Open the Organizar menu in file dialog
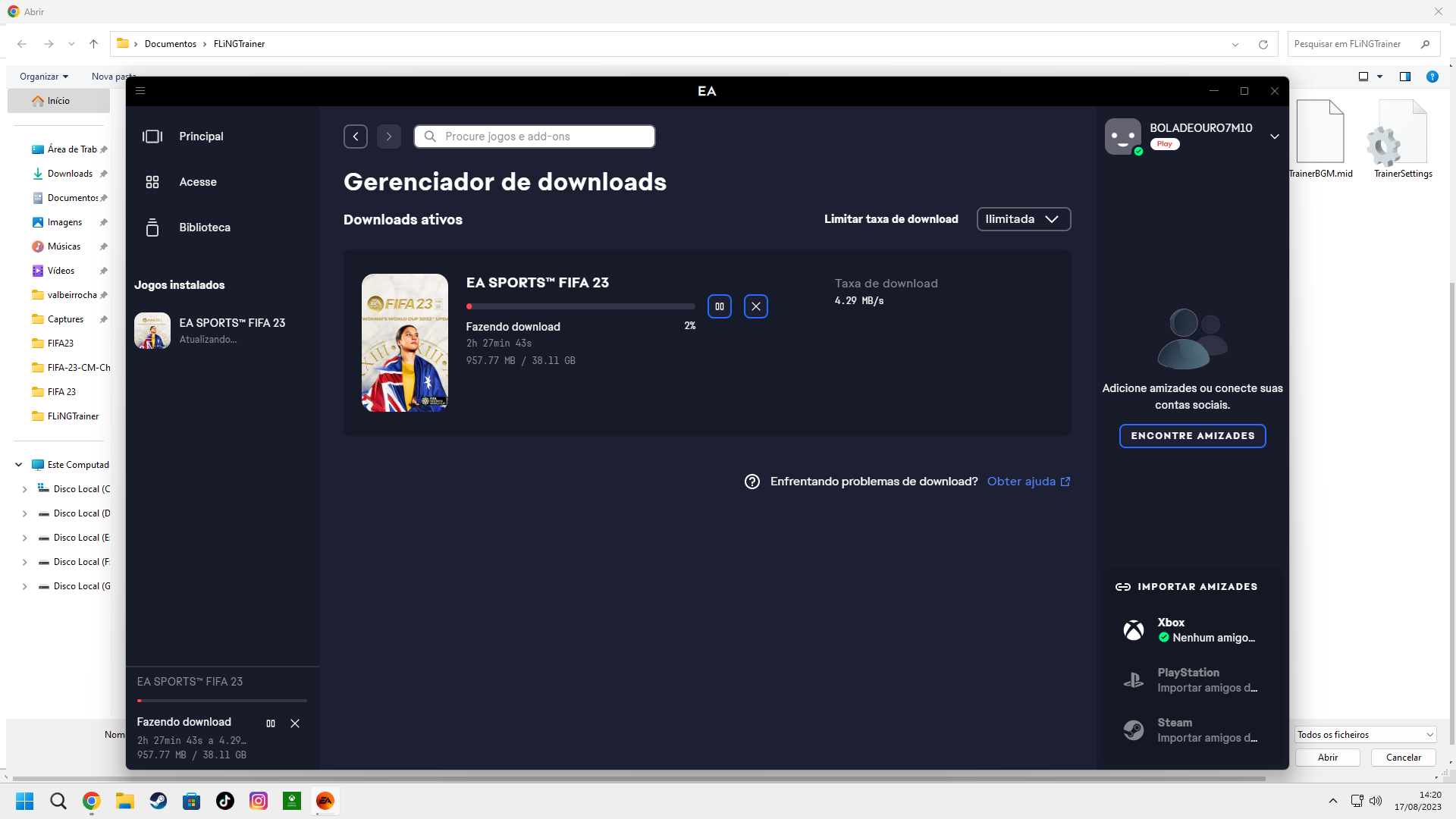 (x=44, y=77)
